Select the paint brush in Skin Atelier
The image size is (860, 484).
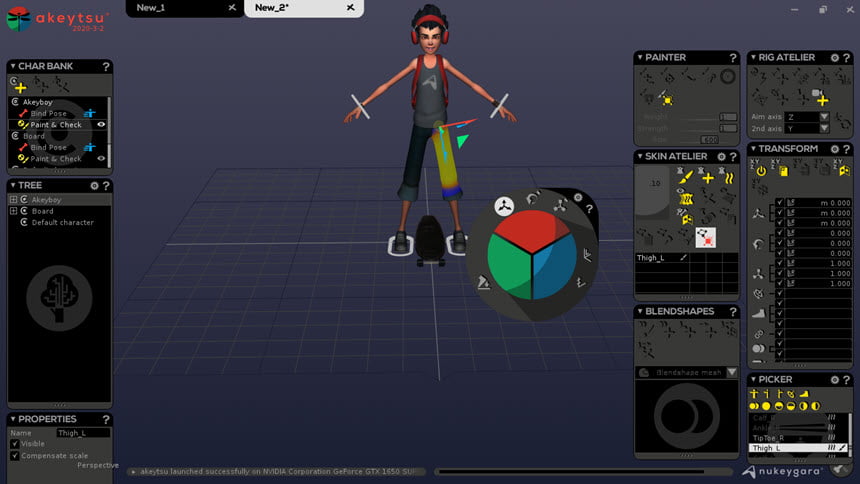click(x=685, y=177)
